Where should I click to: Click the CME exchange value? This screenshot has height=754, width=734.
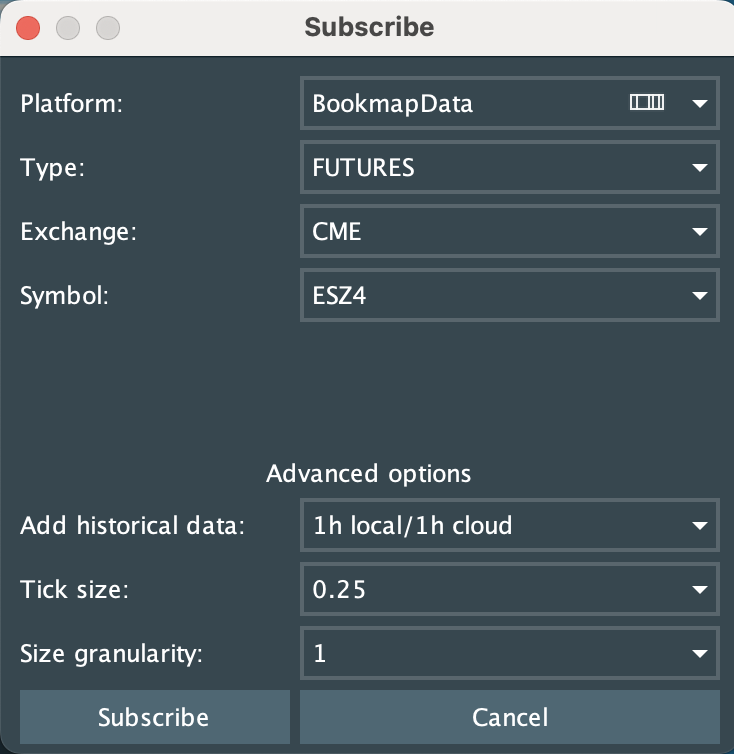pyautogui.click(x=336, y=231)
